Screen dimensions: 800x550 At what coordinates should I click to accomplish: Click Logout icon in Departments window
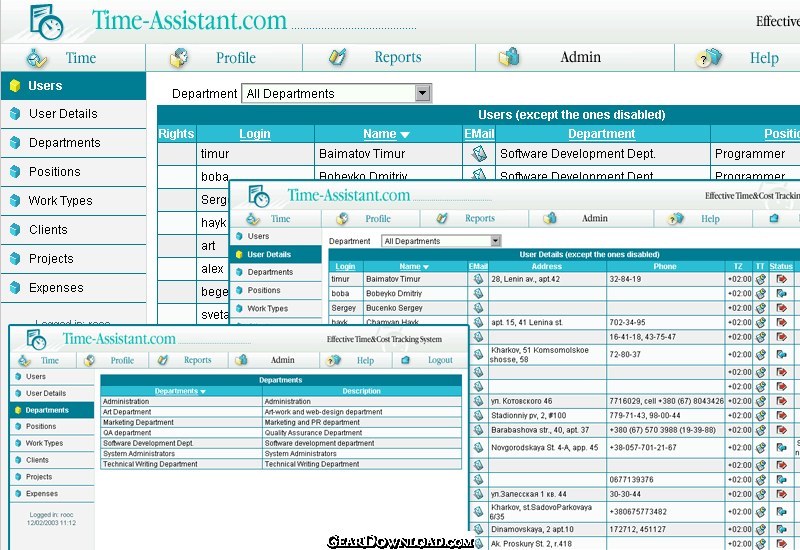(406, 360)
